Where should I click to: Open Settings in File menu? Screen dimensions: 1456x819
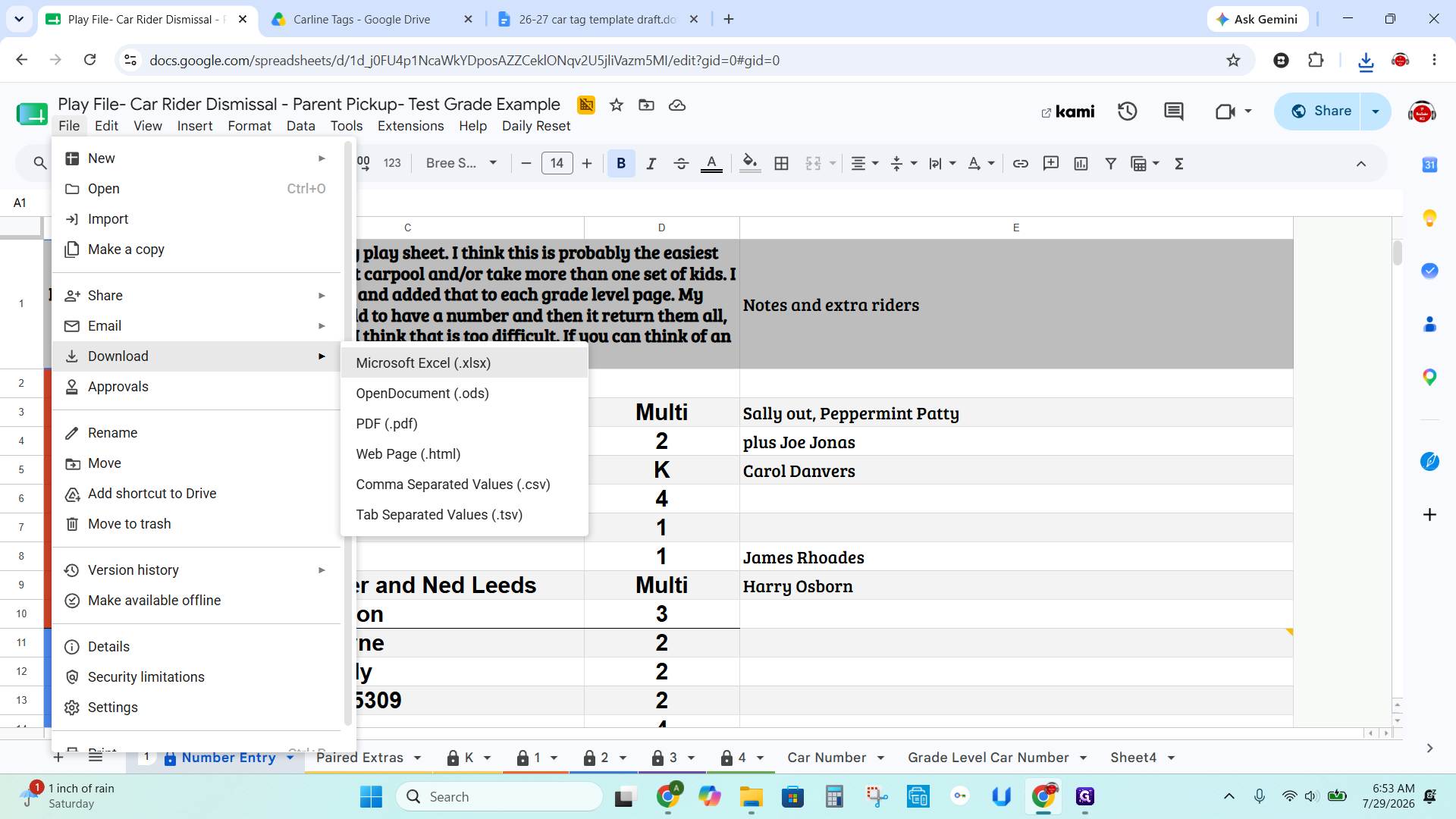pos(197,707)
